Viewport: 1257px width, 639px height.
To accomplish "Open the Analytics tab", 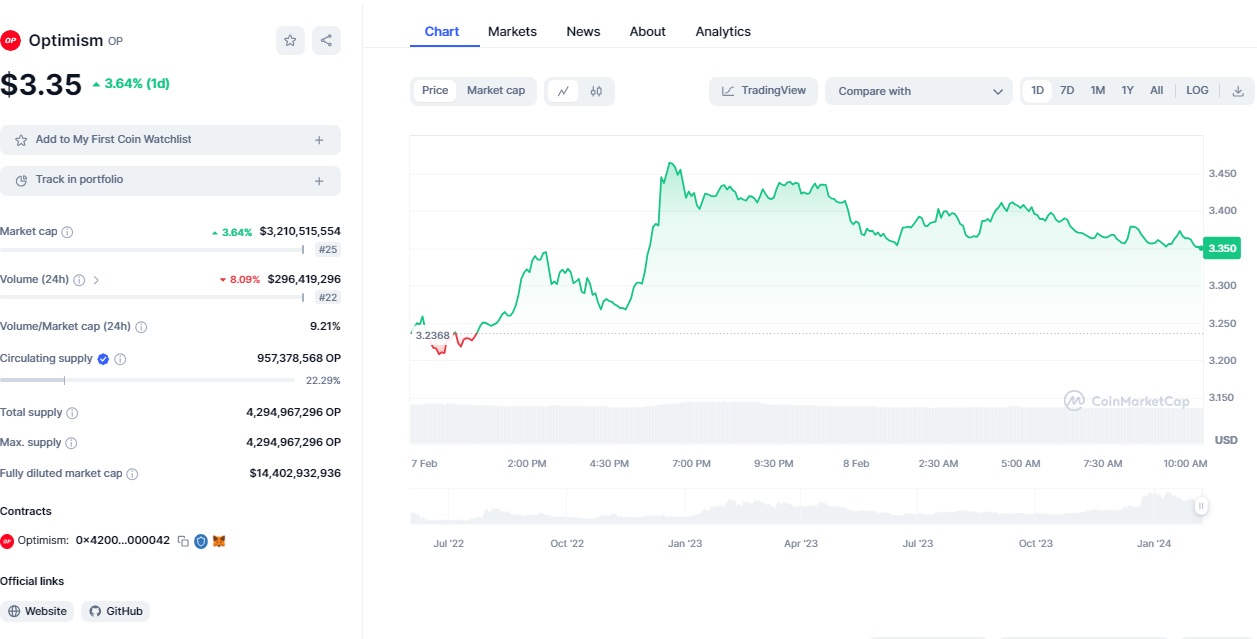I will [x=723, y=32].
